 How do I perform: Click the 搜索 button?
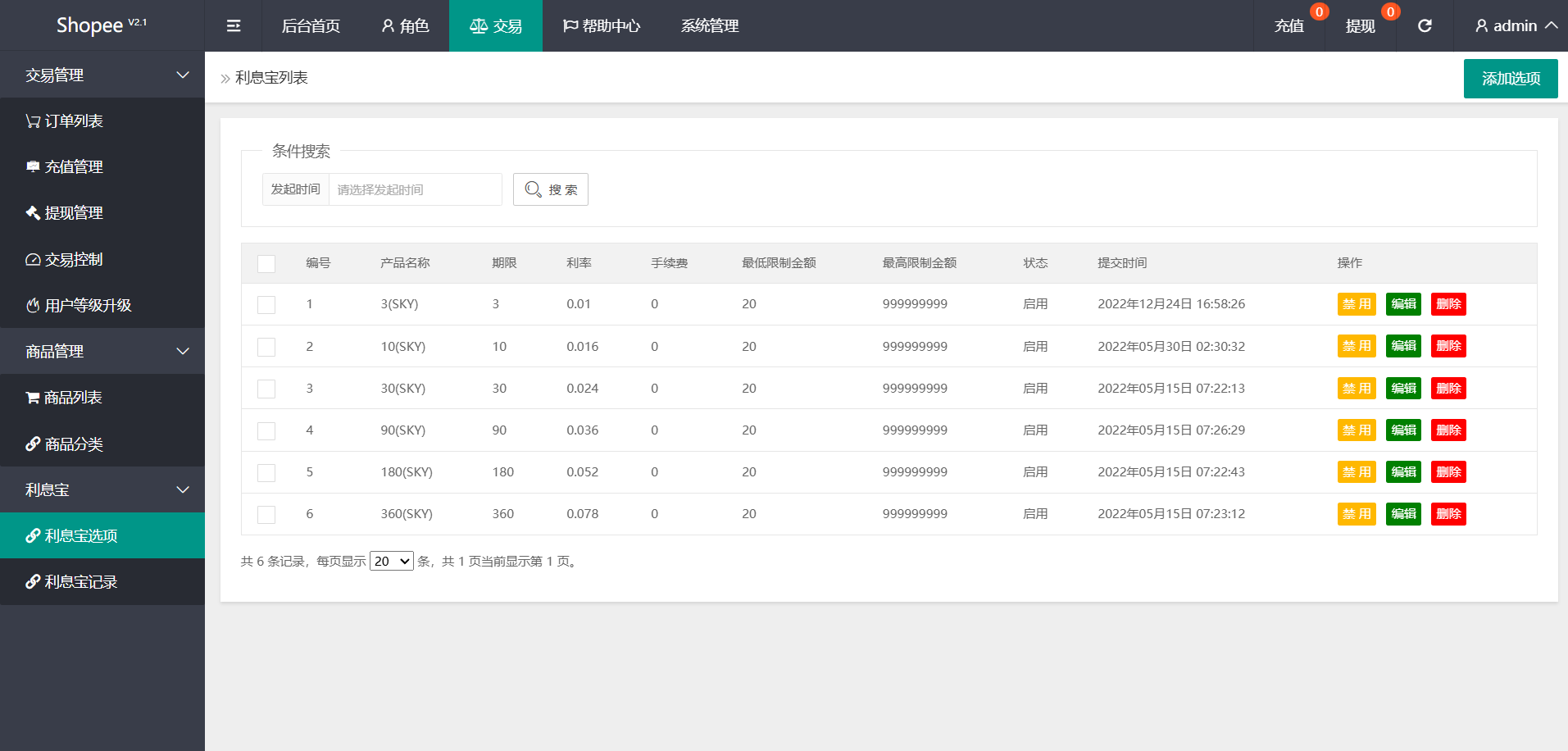(x=551, y=189)
